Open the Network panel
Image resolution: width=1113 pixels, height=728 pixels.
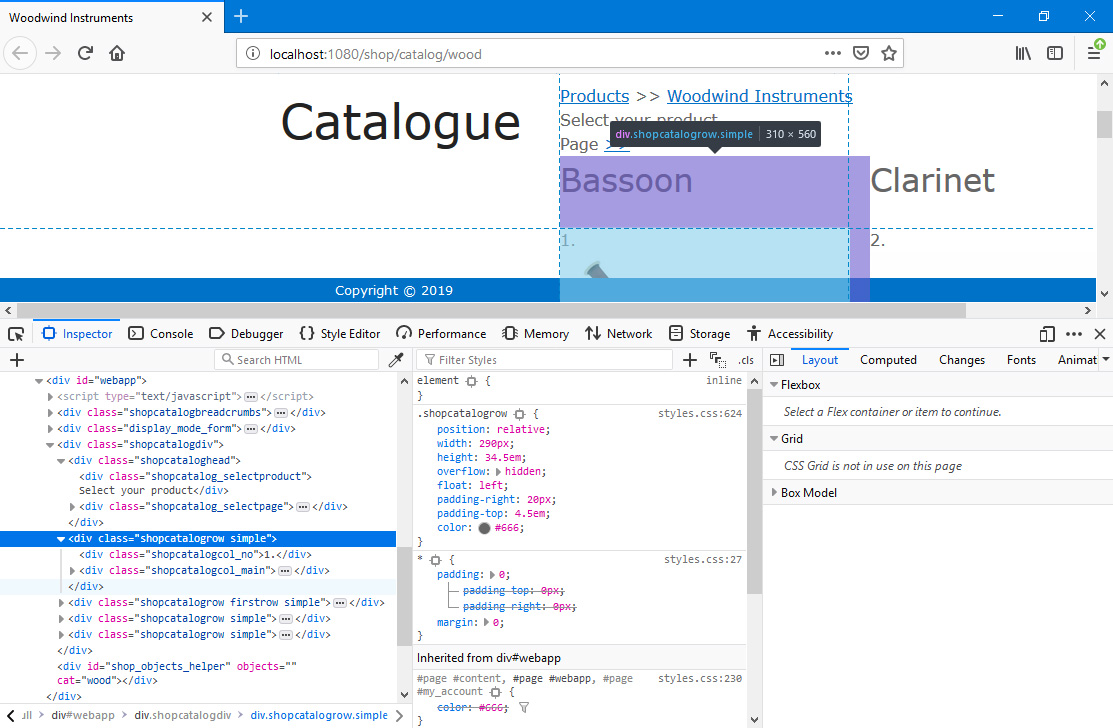point(618,334)
